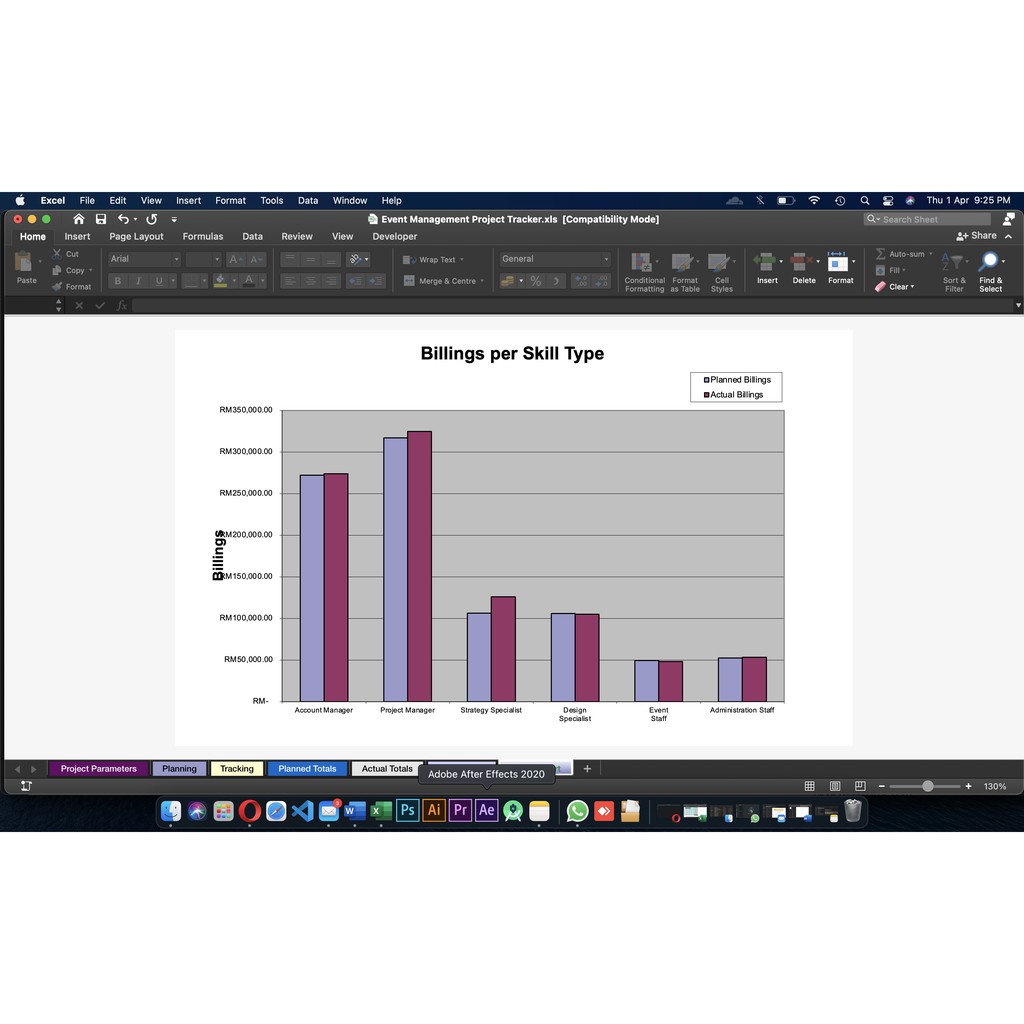
Task: Open the Tools menu in menu bar
Action: coord(272,200)
